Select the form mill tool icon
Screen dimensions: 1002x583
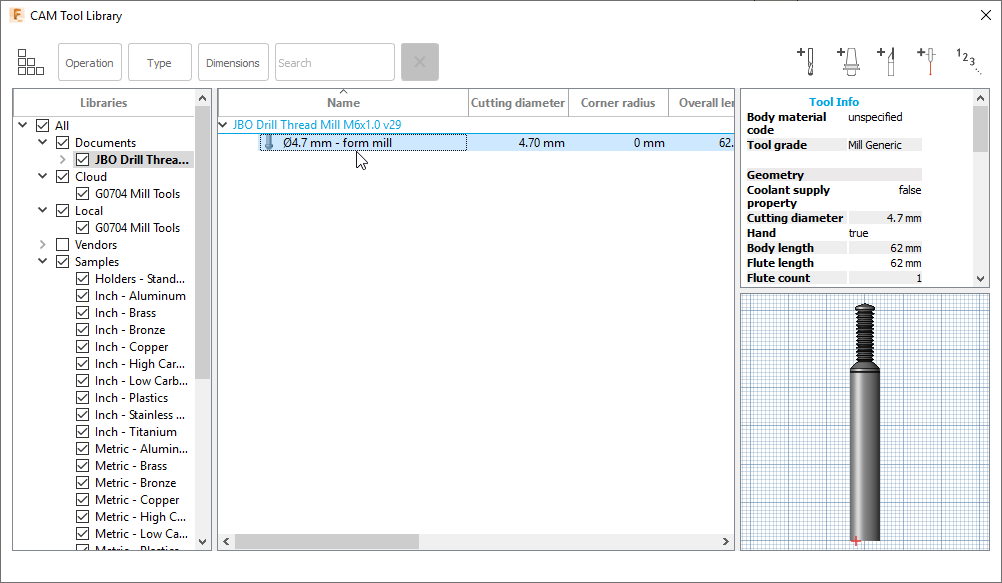click(268, 142)
